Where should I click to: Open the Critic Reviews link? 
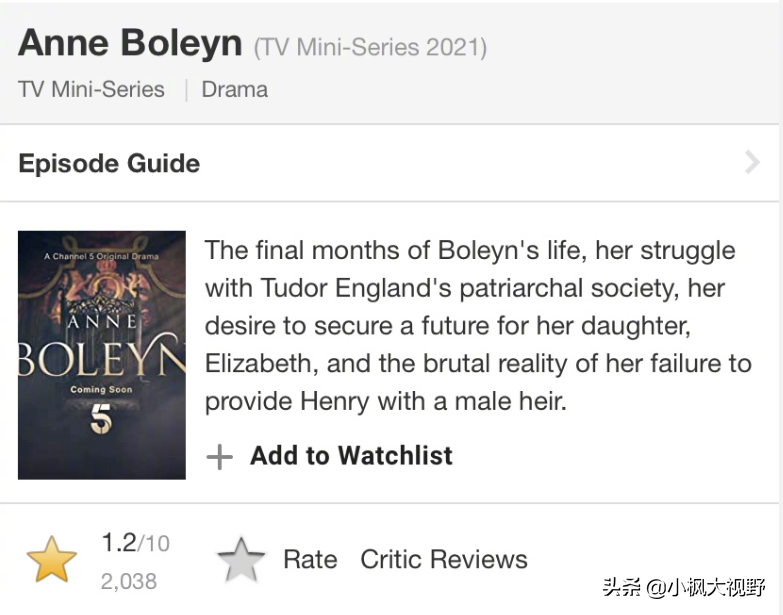click(444, 559)
